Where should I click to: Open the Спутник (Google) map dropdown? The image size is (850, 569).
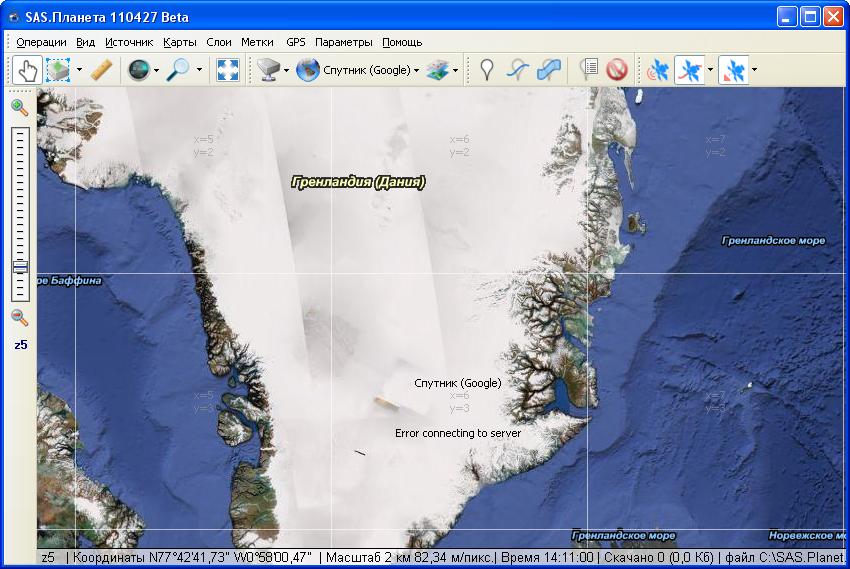point(359,70)
